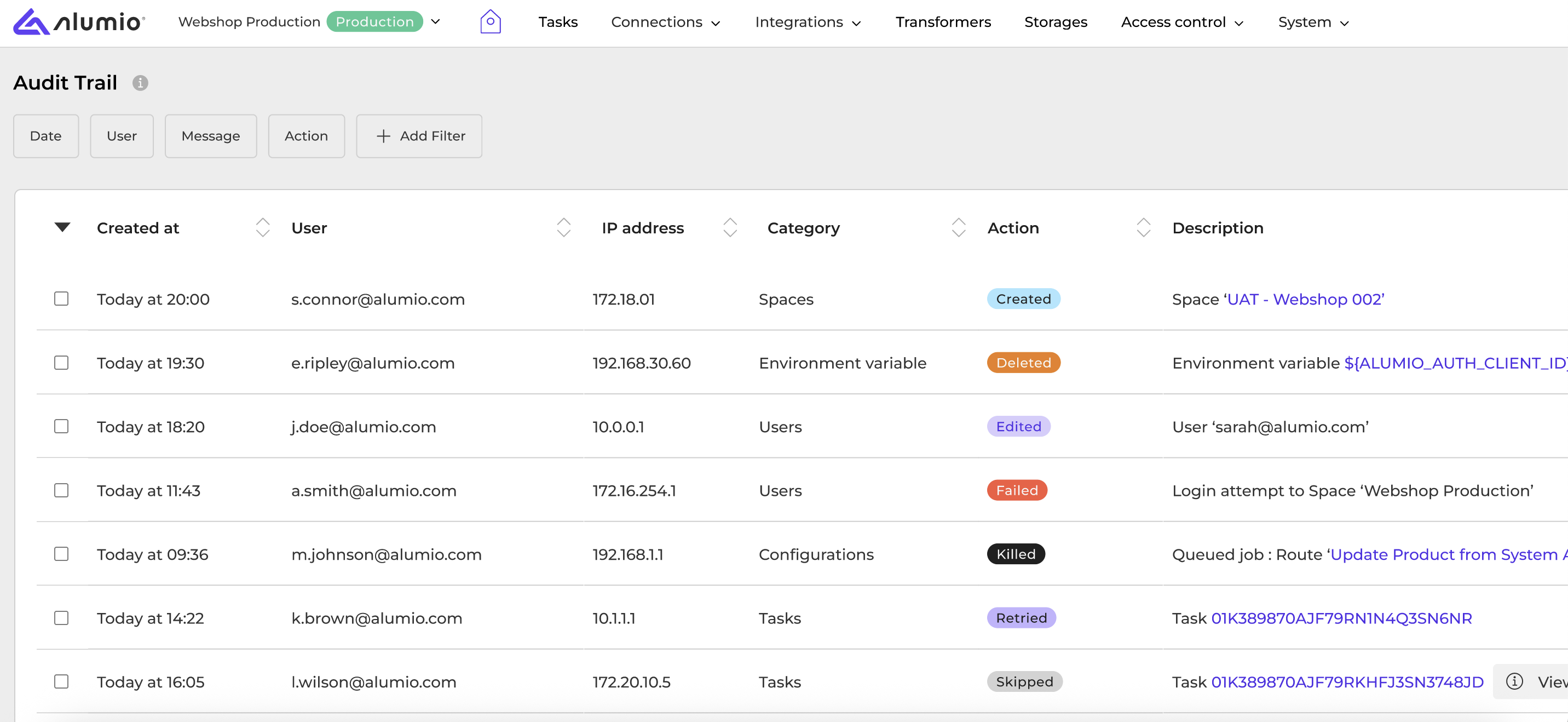The height and width of the screenshot is (722, 1568).
Task: Select the a.smith@alumio.com row checkbox
Action: point(61,490)
